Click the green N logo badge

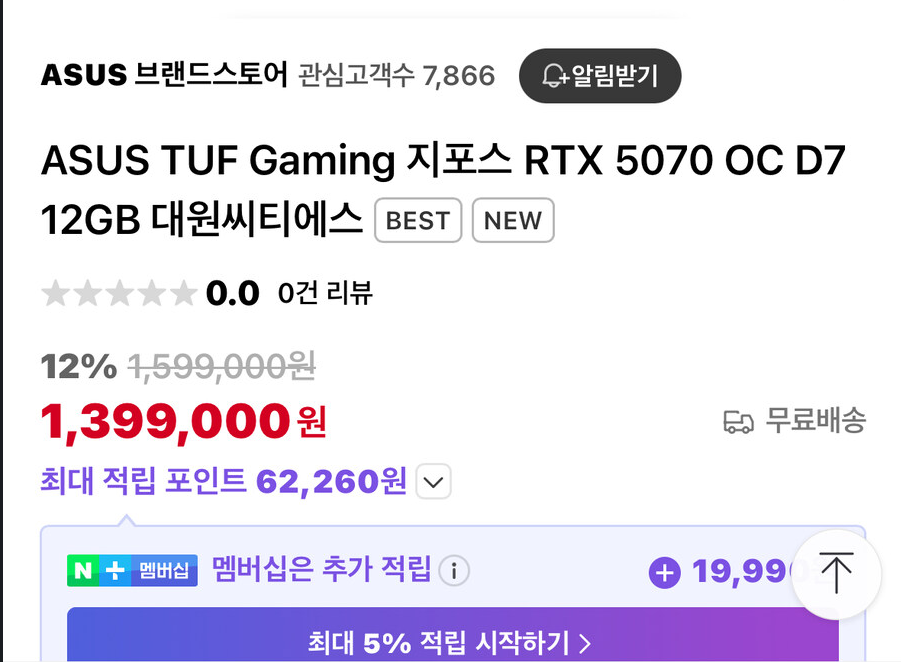coord(83,571)
